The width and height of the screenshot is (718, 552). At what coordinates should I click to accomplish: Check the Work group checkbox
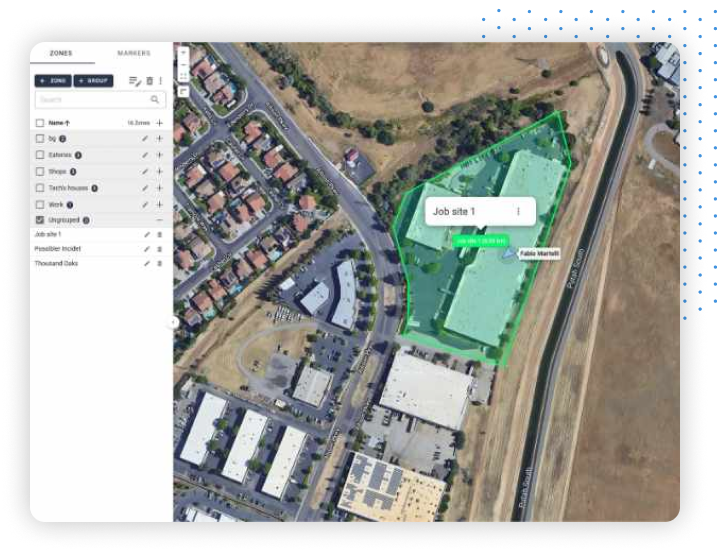click(x=40, y=205)
